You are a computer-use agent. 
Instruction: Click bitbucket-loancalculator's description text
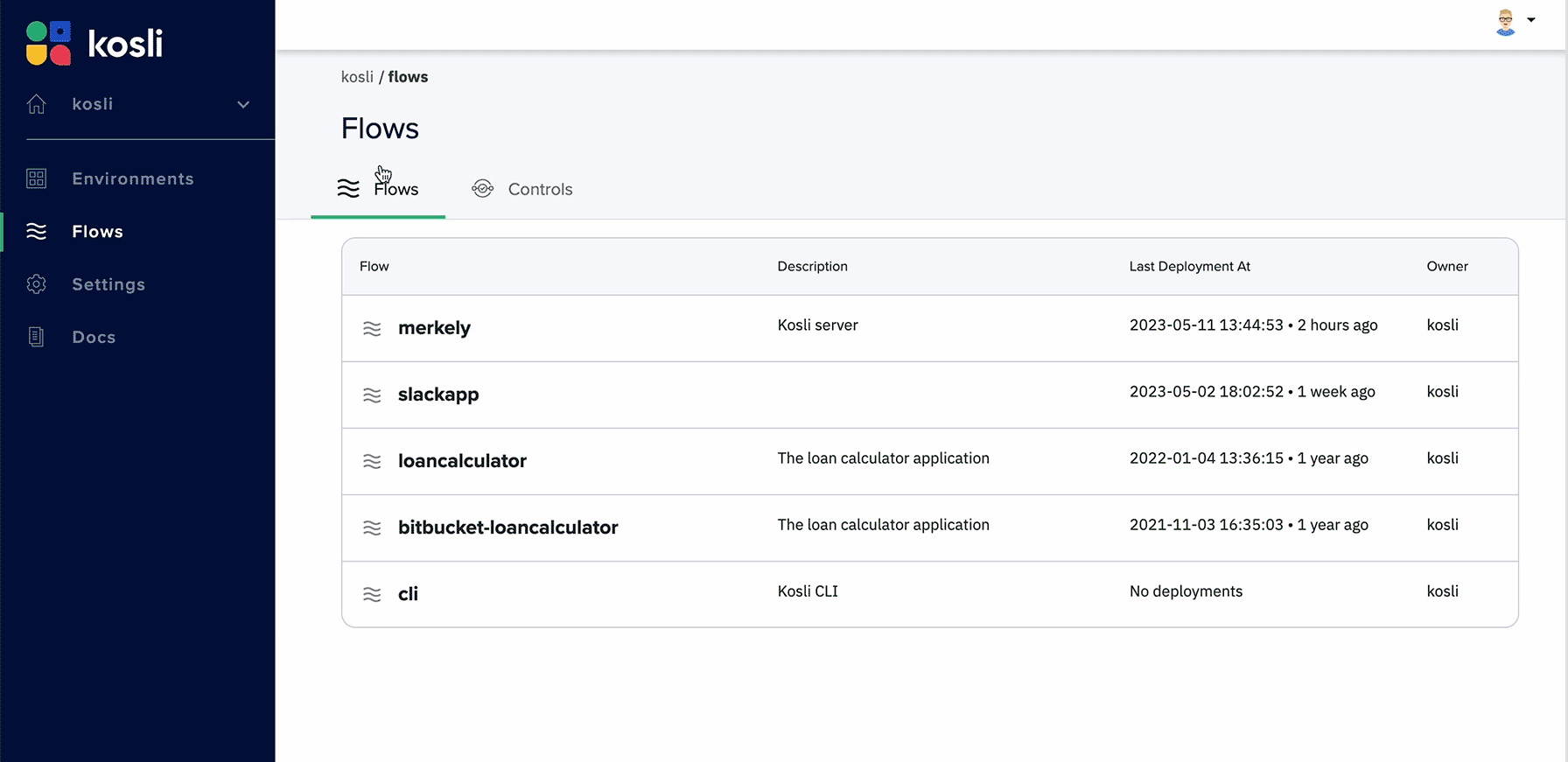(x=883, y=524)
